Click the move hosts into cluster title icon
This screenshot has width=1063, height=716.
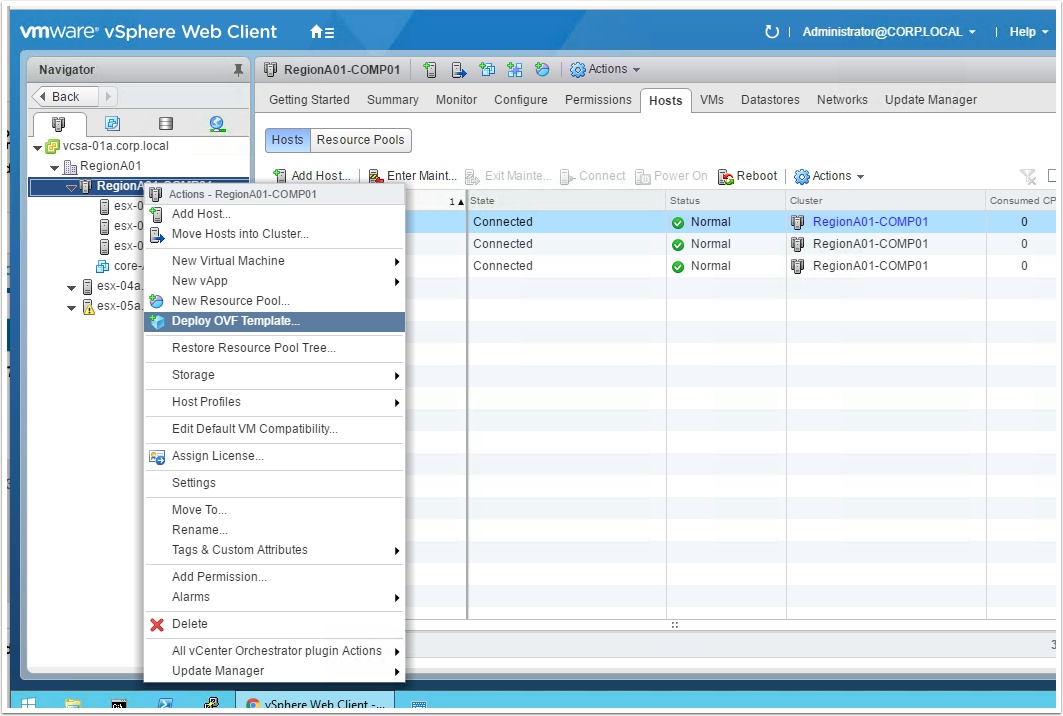pyautogui.click(x=459, y=69)
